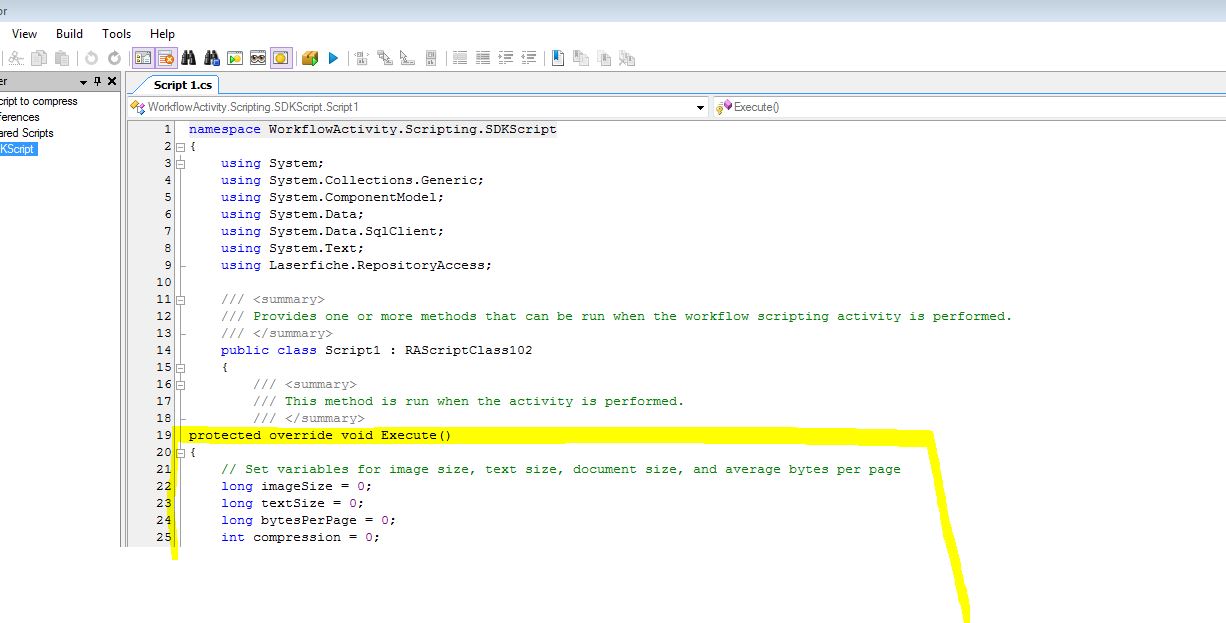Click the Find binoculars icon

point(189,58)
